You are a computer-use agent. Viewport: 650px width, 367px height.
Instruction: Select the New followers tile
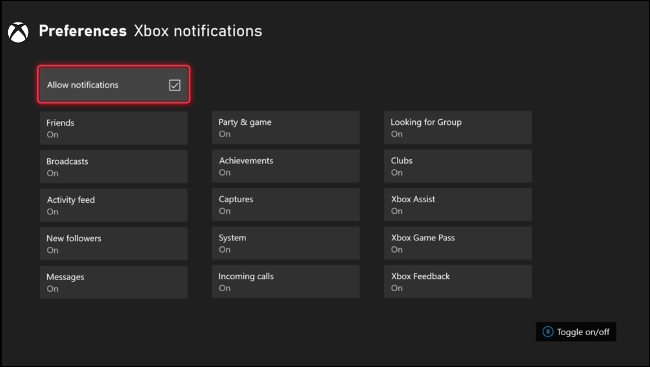(x=114, y=244)
